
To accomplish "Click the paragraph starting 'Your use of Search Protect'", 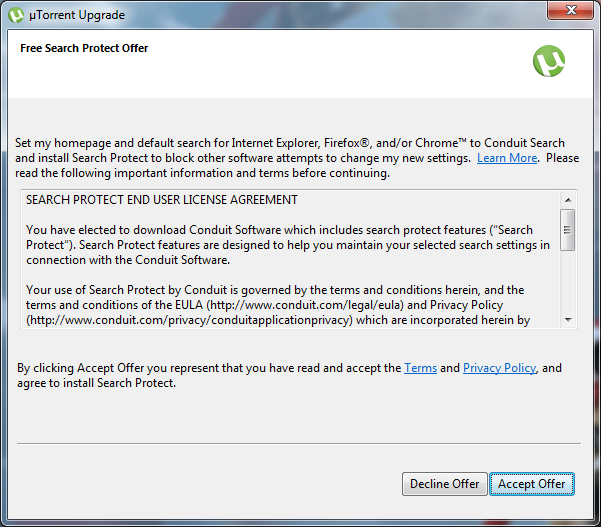I will (278, 305).
